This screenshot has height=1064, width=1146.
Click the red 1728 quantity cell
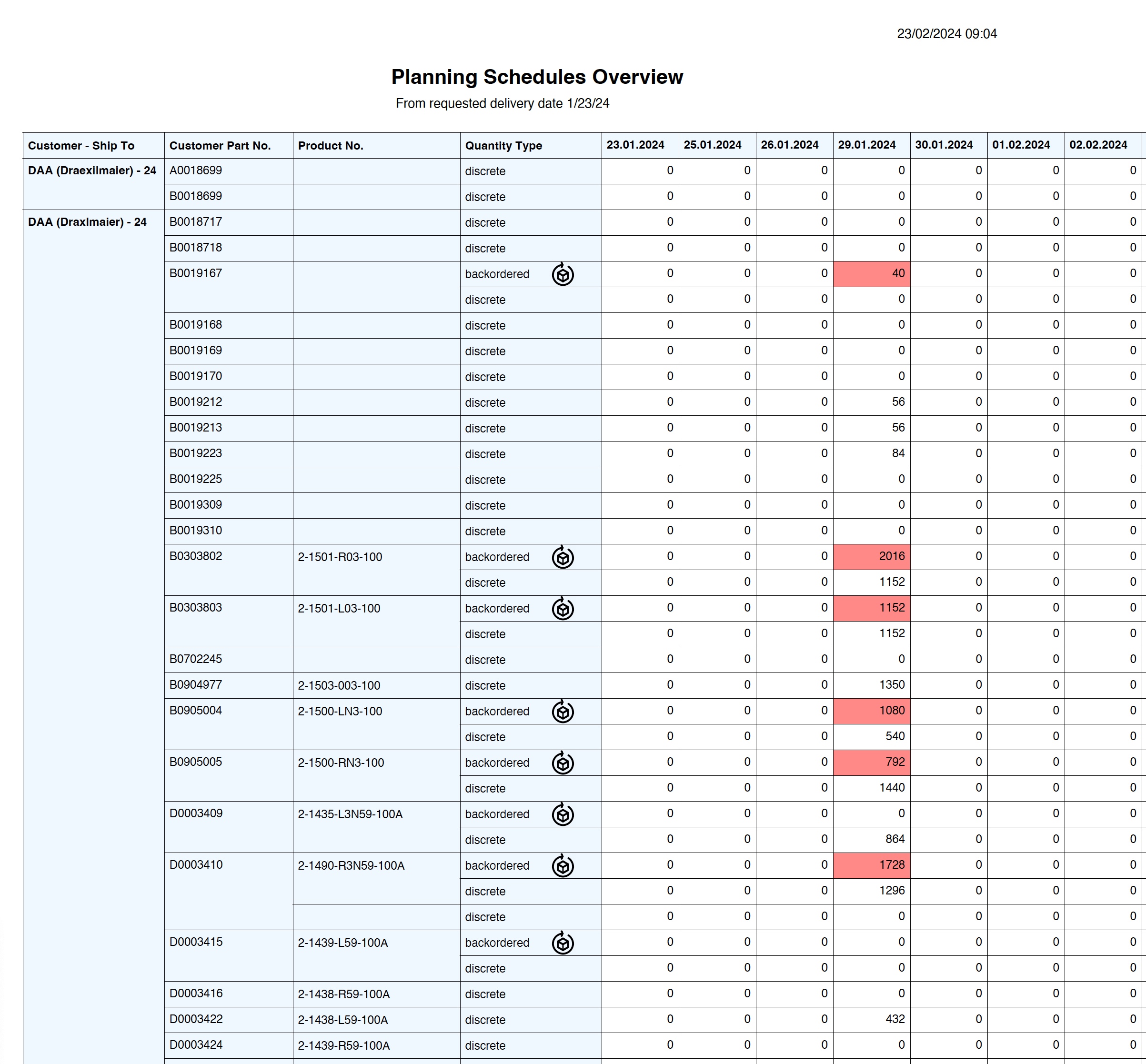click(x=871, y=865)
